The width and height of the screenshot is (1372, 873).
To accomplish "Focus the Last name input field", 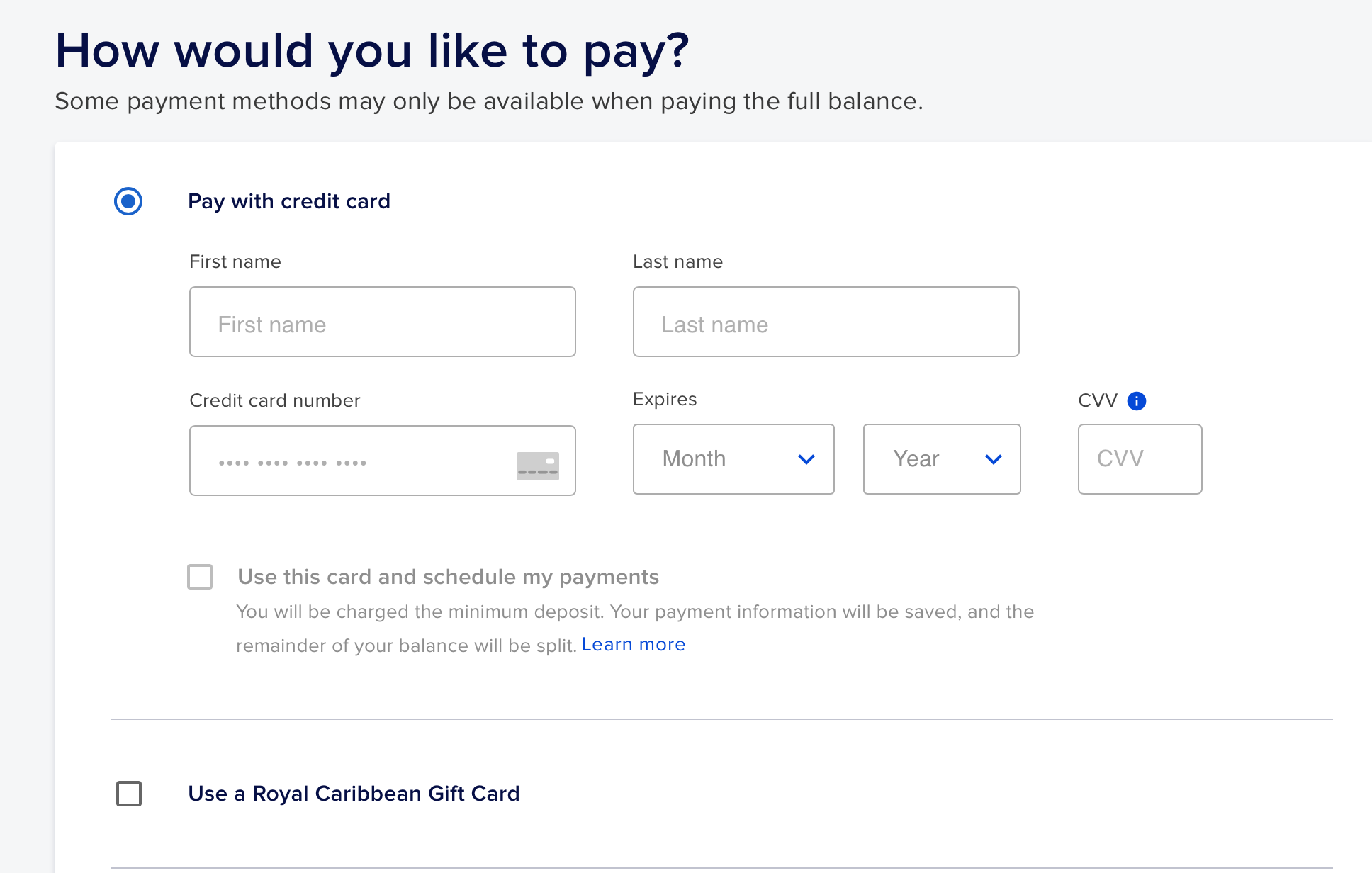I will click(x=826, y=322).
